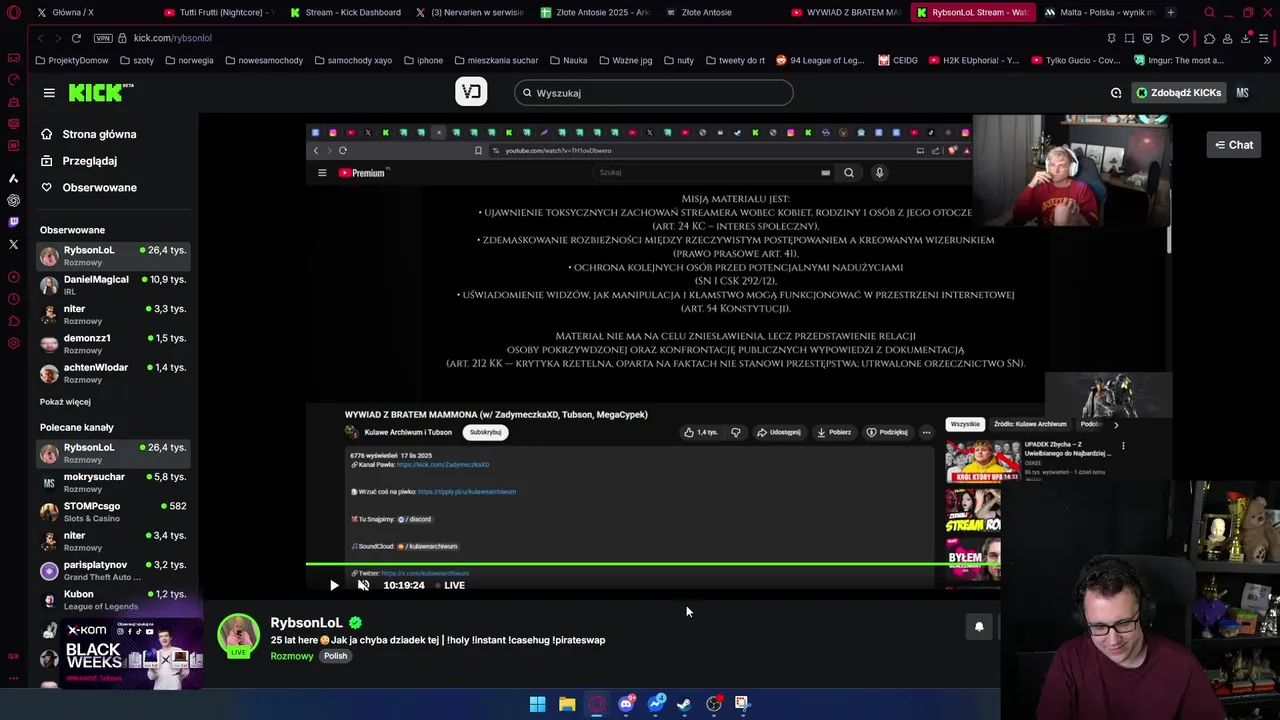Open the Chat panel button
The width and height of the screenshot is (1280, 720).
tap(1234, 145)
